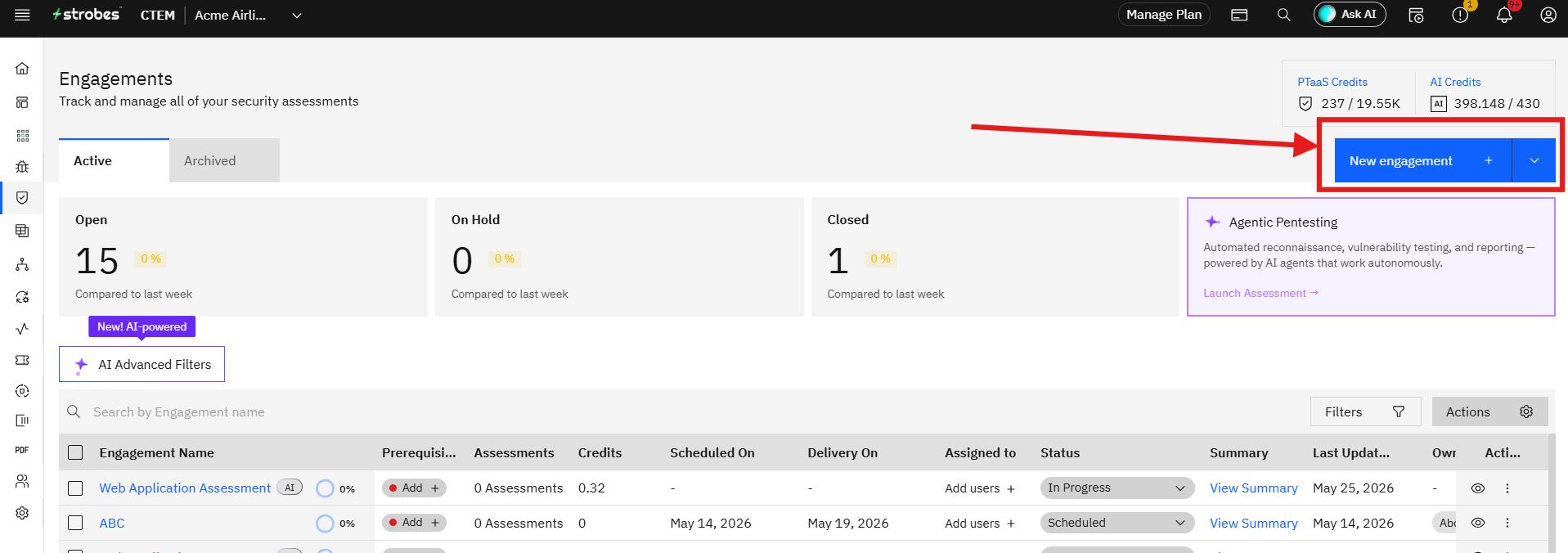Viewport: 1568px width, 553px height.
Task: Open the scheduled tasks icon beside Ask AI
Action: tap(1416, 15)
